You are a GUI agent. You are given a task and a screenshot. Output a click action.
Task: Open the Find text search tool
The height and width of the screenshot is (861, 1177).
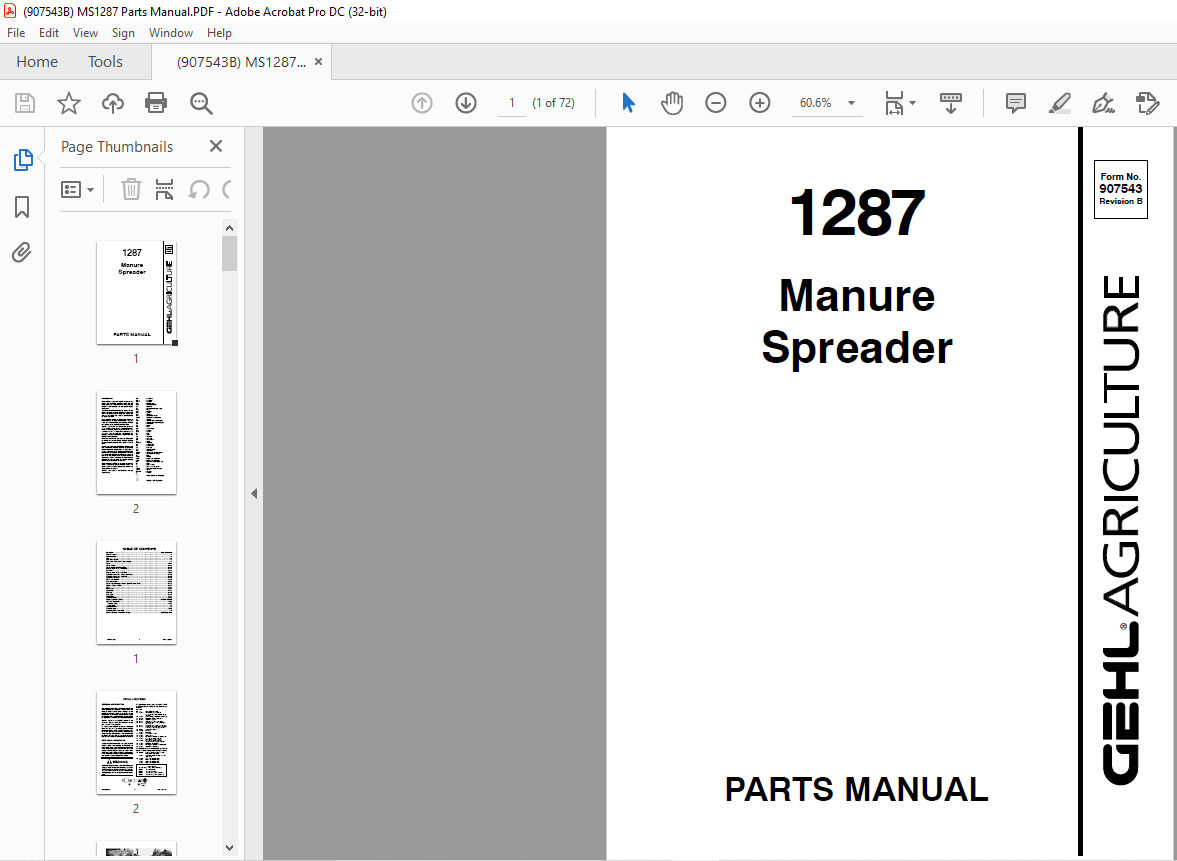(x=201, y=103)
